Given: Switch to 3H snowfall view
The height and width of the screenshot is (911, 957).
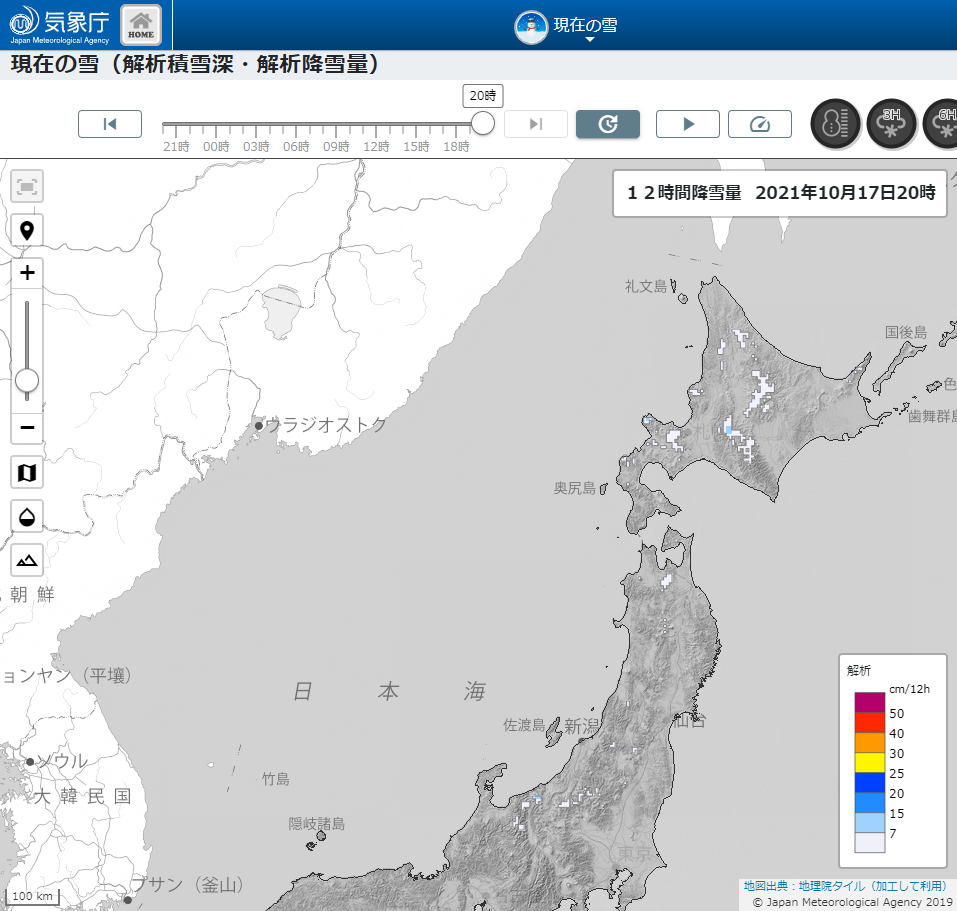Looking at the screenshot, I should coord(891,124).
